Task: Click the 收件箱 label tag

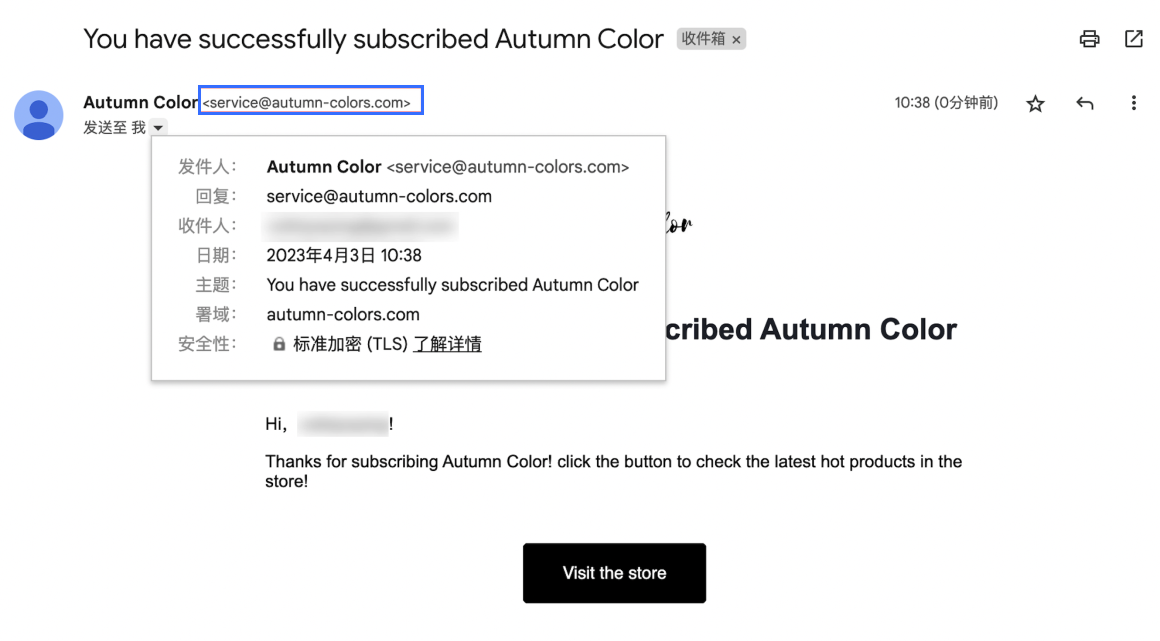Action: 703,39
